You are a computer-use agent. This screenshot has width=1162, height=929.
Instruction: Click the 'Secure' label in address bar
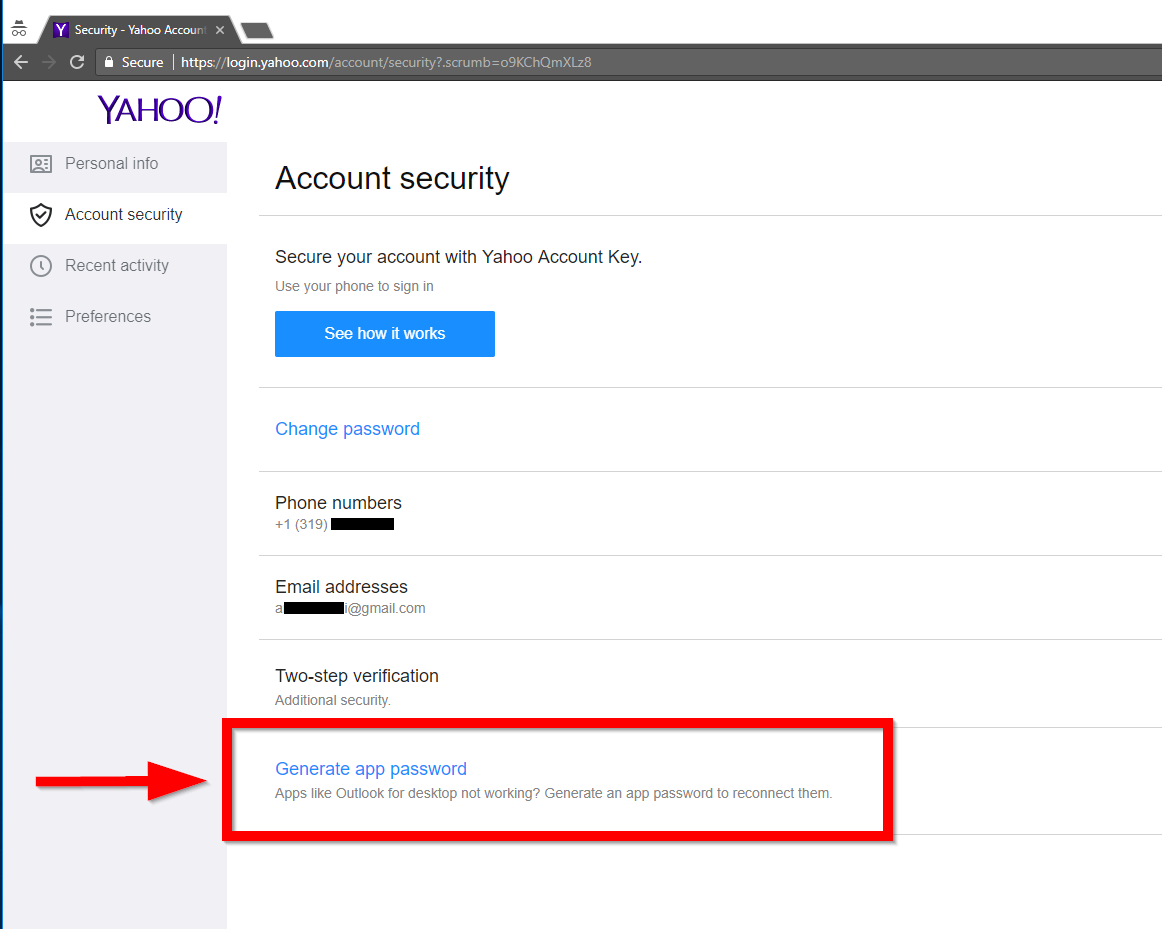(142, 62)
